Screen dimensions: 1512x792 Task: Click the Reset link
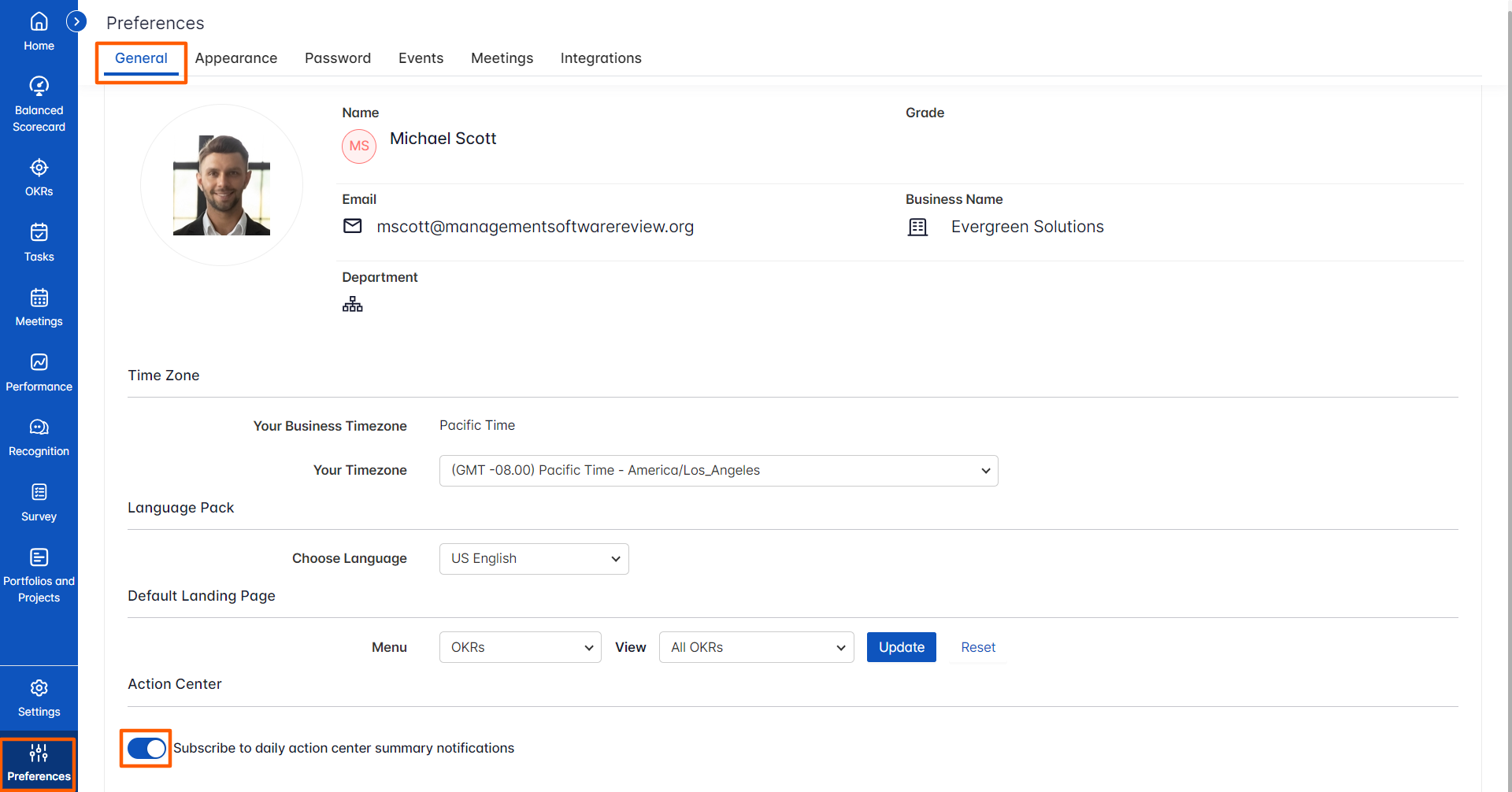pos(978,647)
